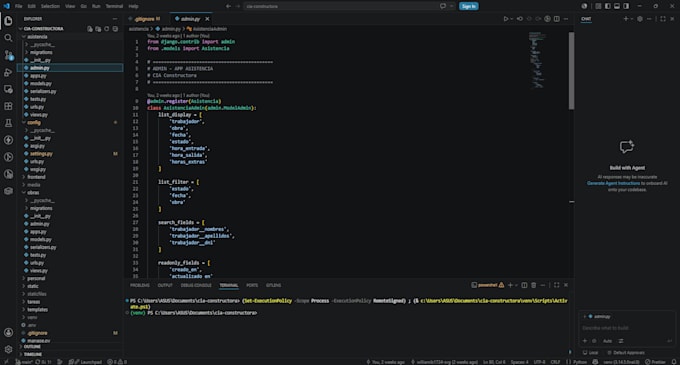Viewport: 680px width, 365px height.
Task: Collapse the config folder
Action: pyautogui.click(x=33, y=123)
